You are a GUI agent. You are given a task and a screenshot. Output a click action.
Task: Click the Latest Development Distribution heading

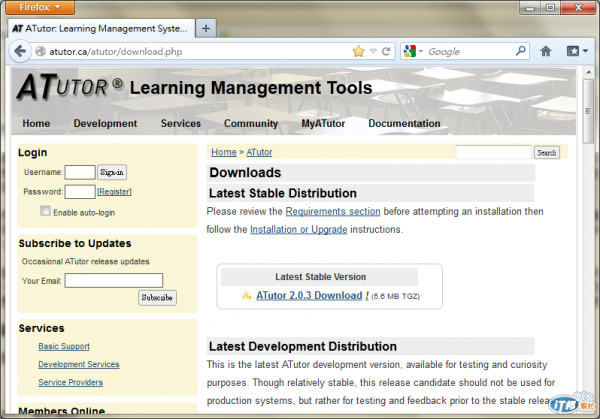point(303,346)
